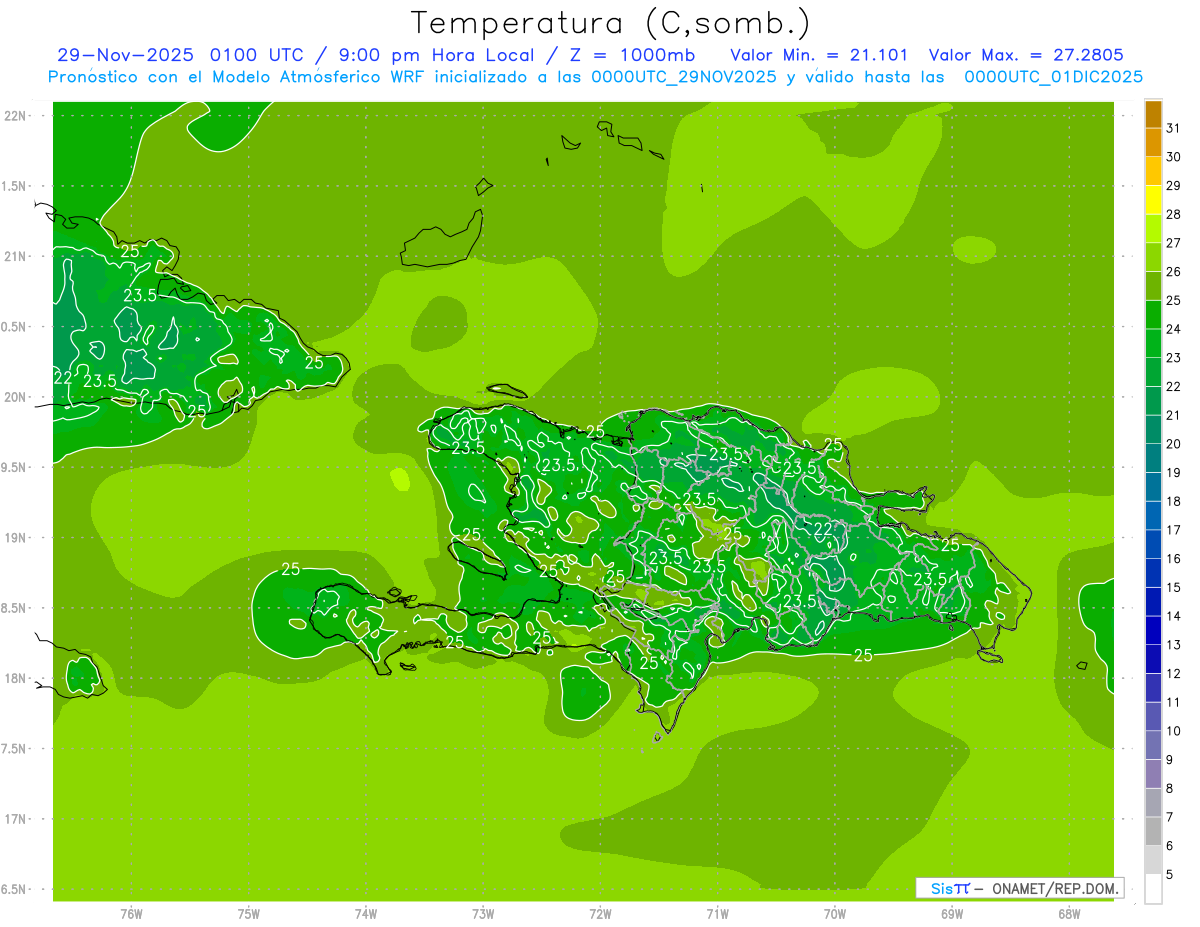
Task: Click the "71W" longitude axis label
Action: click(717, 914)
